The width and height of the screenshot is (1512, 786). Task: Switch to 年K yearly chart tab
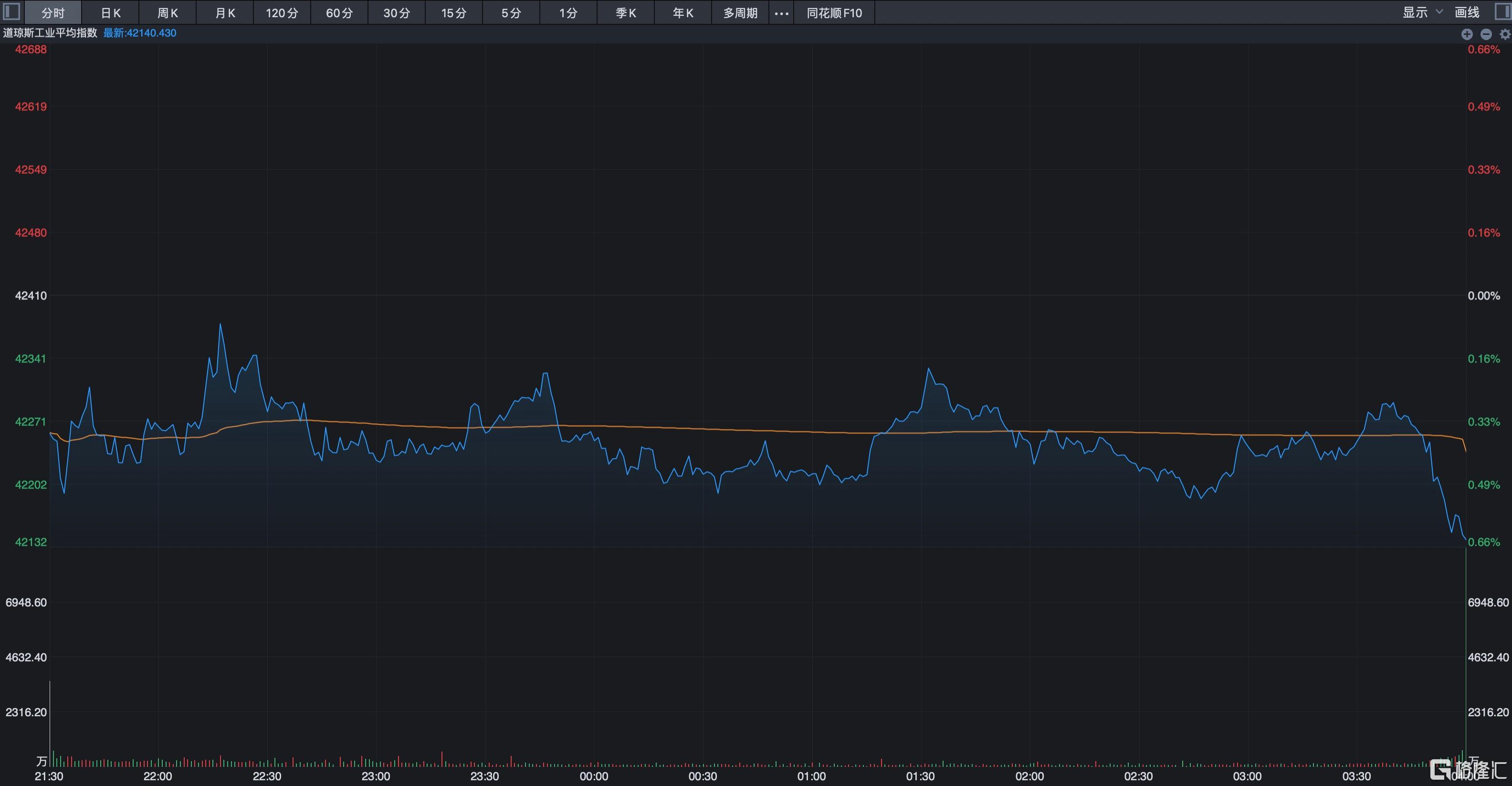point(683,13)
